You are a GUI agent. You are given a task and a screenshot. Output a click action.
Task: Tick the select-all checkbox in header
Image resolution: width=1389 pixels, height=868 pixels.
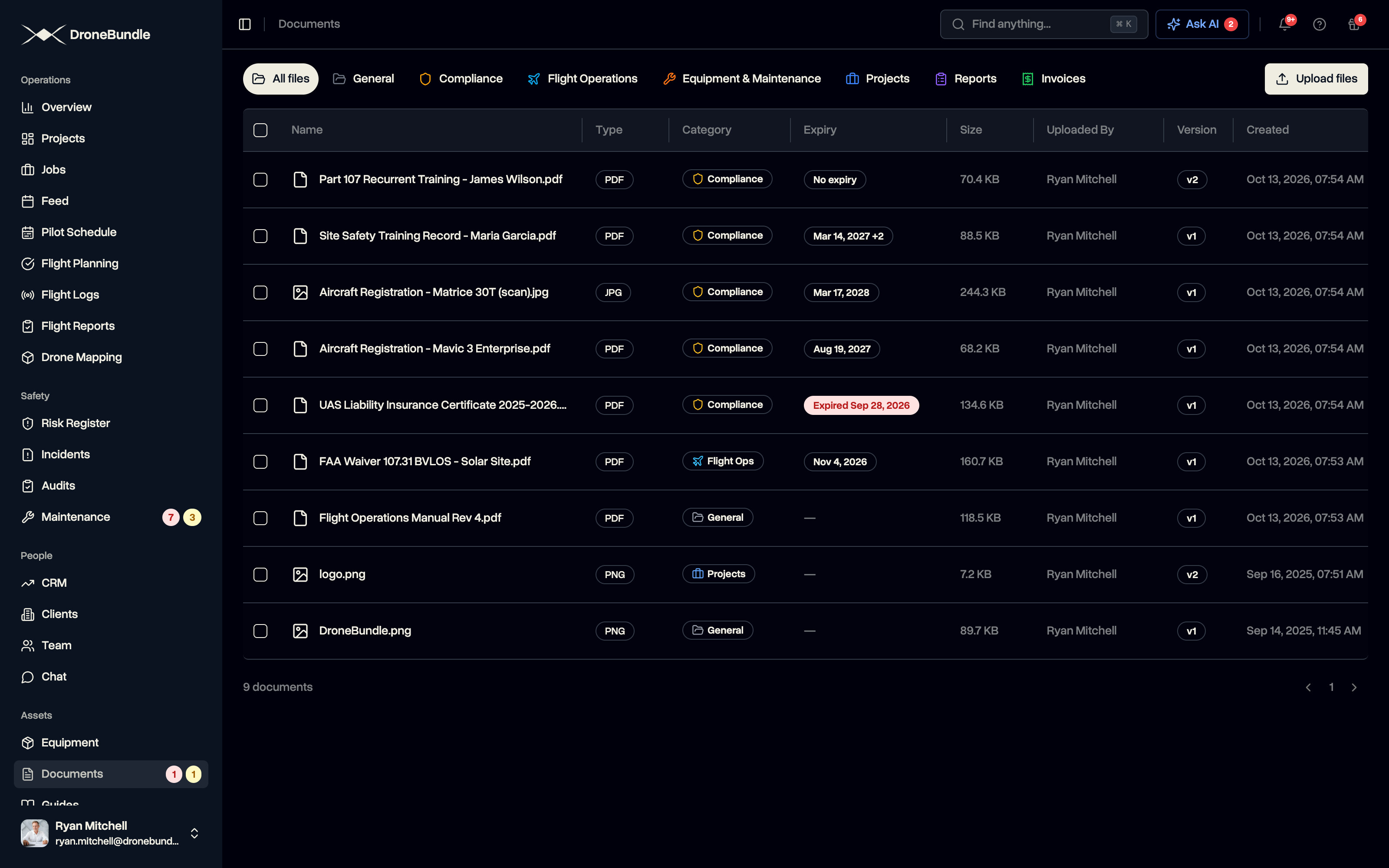pos(260,130)
